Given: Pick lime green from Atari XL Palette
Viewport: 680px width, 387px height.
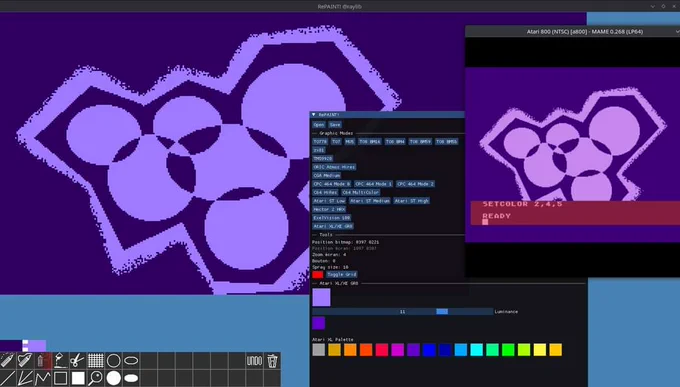Looking at the screenshot, I should (x=524, y=350).
